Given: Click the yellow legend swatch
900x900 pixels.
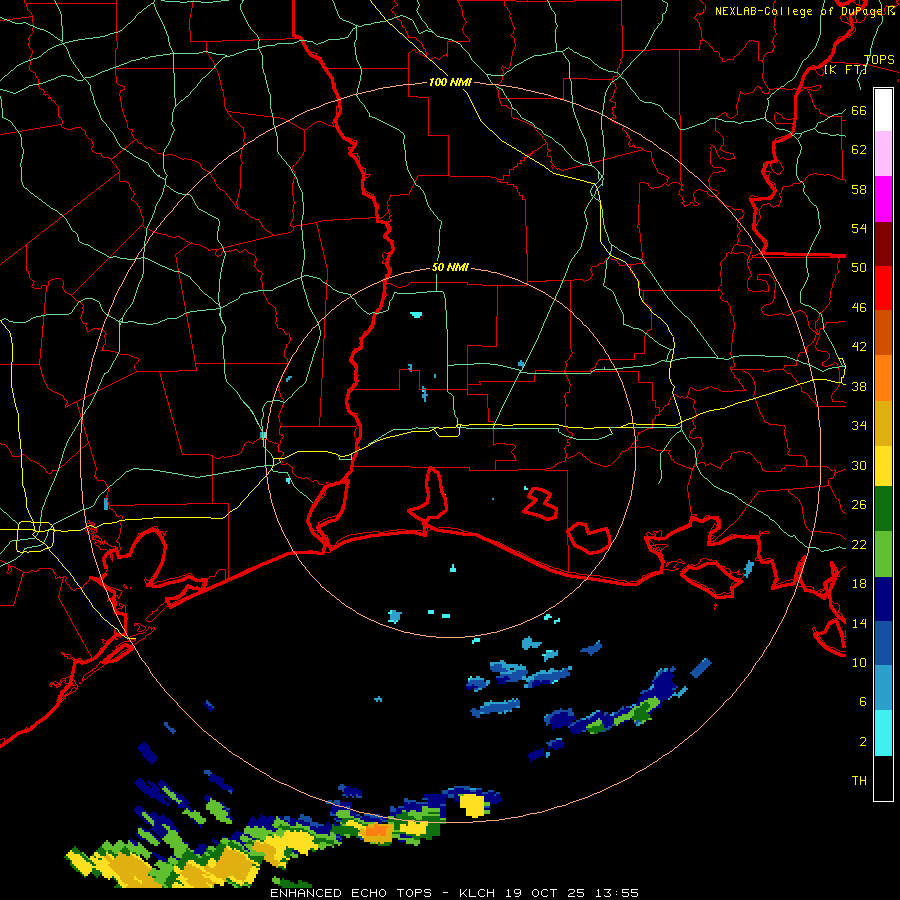Looking at the screenshot, I should [883, 466].
